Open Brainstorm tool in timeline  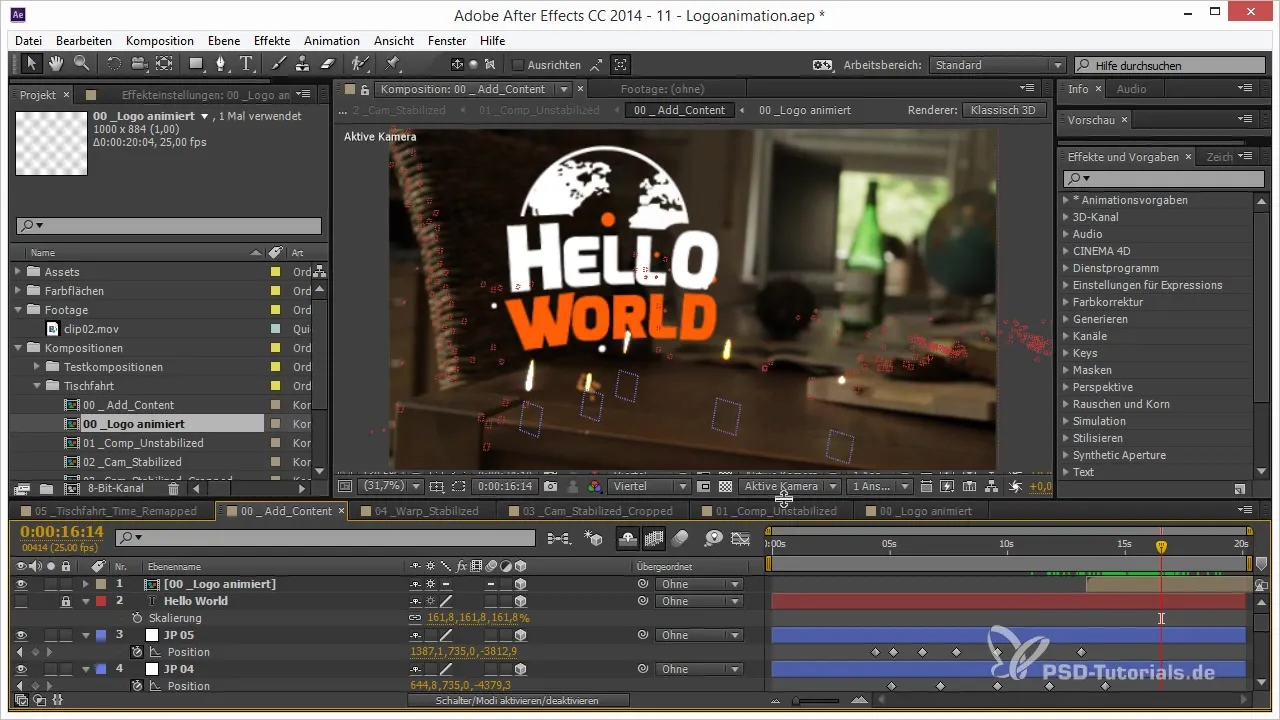click(713, 538)
